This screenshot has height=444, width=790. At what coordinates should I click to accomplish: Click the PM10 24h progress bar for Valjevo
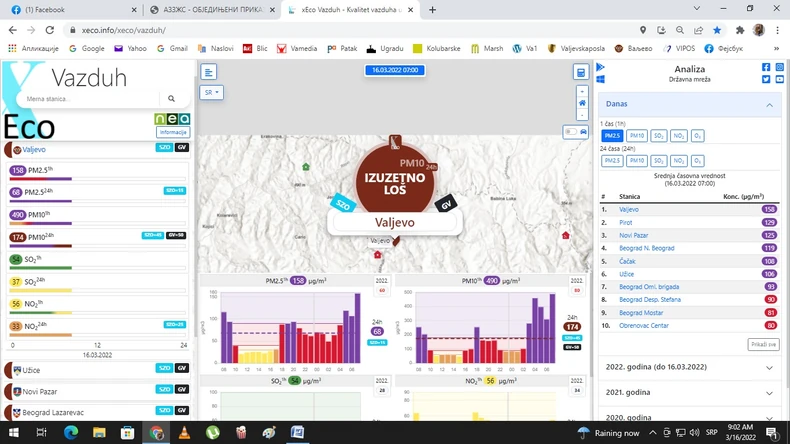pyautogui.click(x=98, y=246)
